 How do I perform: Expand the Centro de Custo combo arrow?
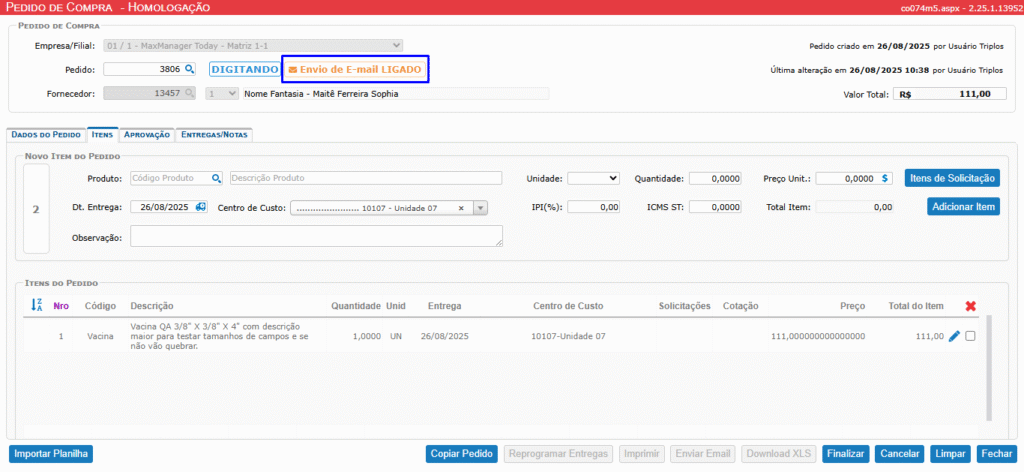[x=481, y=208]
